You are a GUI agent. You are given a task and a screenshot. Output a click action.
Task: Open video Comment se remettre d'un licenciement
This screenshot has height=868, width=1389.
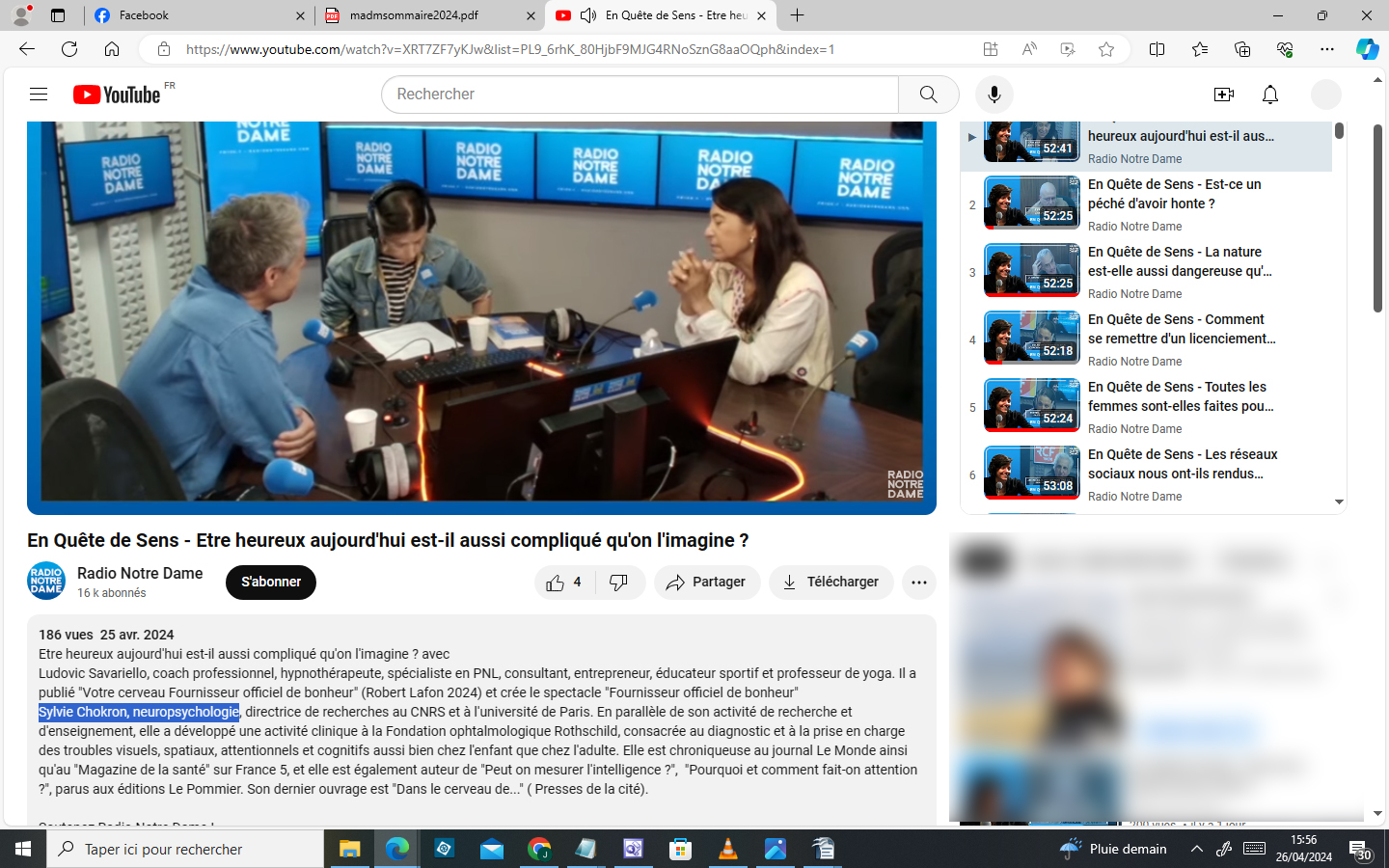point(1146,339)
